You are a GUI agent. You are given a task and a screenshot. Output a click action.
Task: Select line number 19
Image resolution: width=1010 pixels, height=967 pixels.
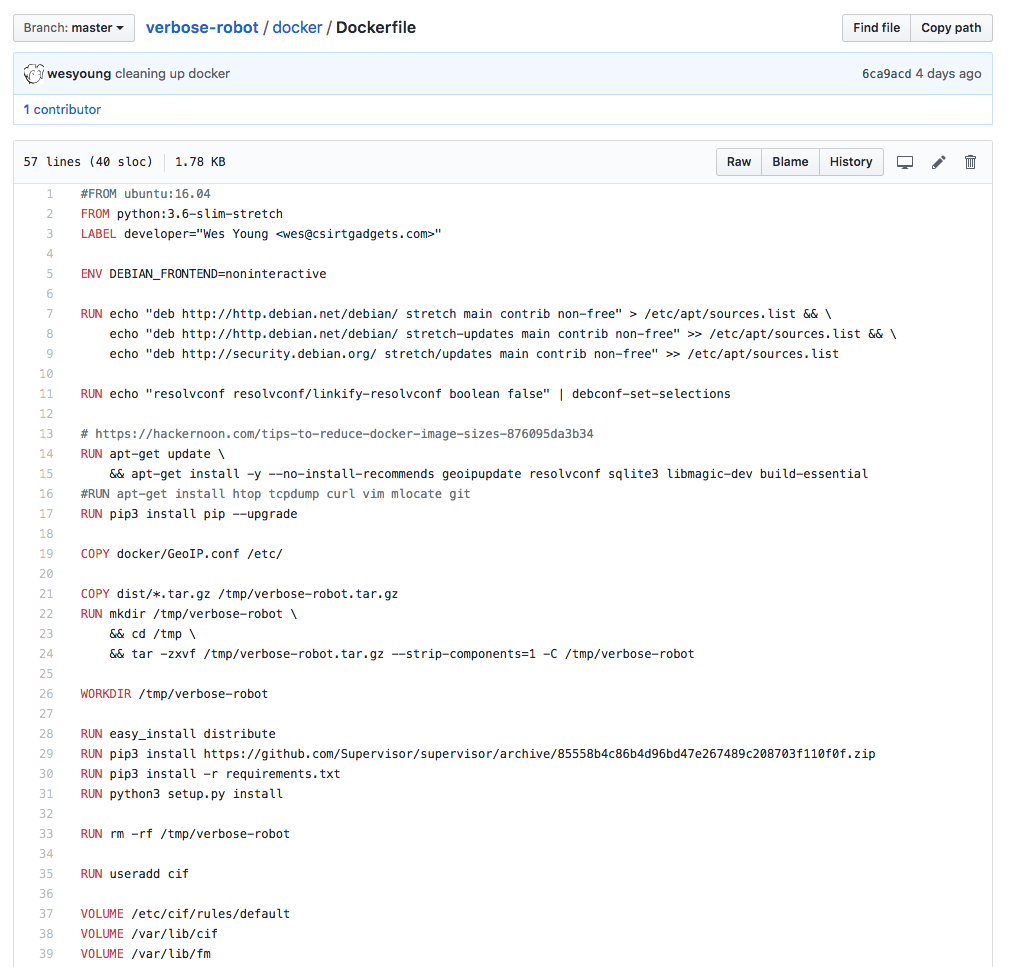click(46, 553)
